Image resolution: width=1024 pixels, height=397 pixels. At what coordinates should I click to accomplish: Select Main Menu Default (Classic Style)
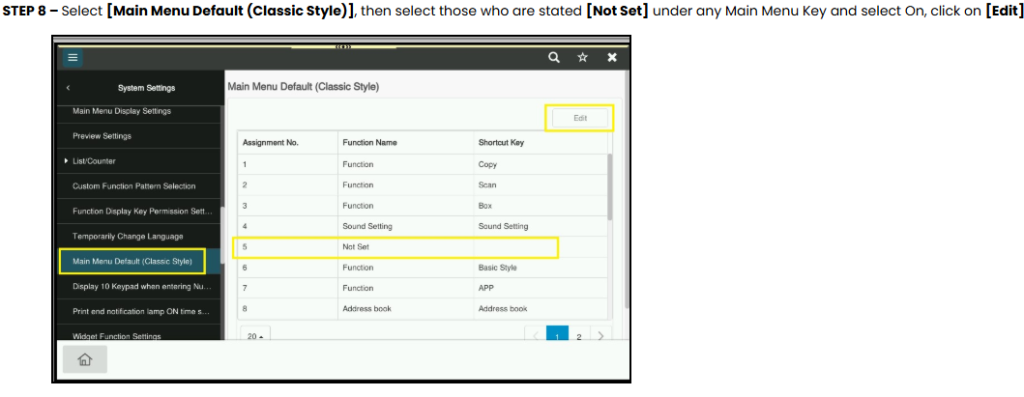point(133,261)
